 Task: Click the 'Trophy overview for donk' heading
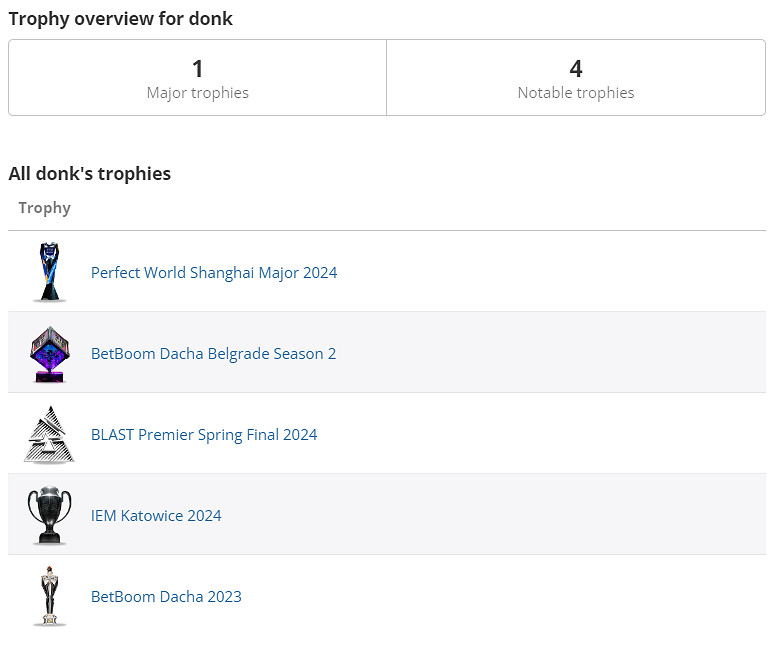pos(120,18)
